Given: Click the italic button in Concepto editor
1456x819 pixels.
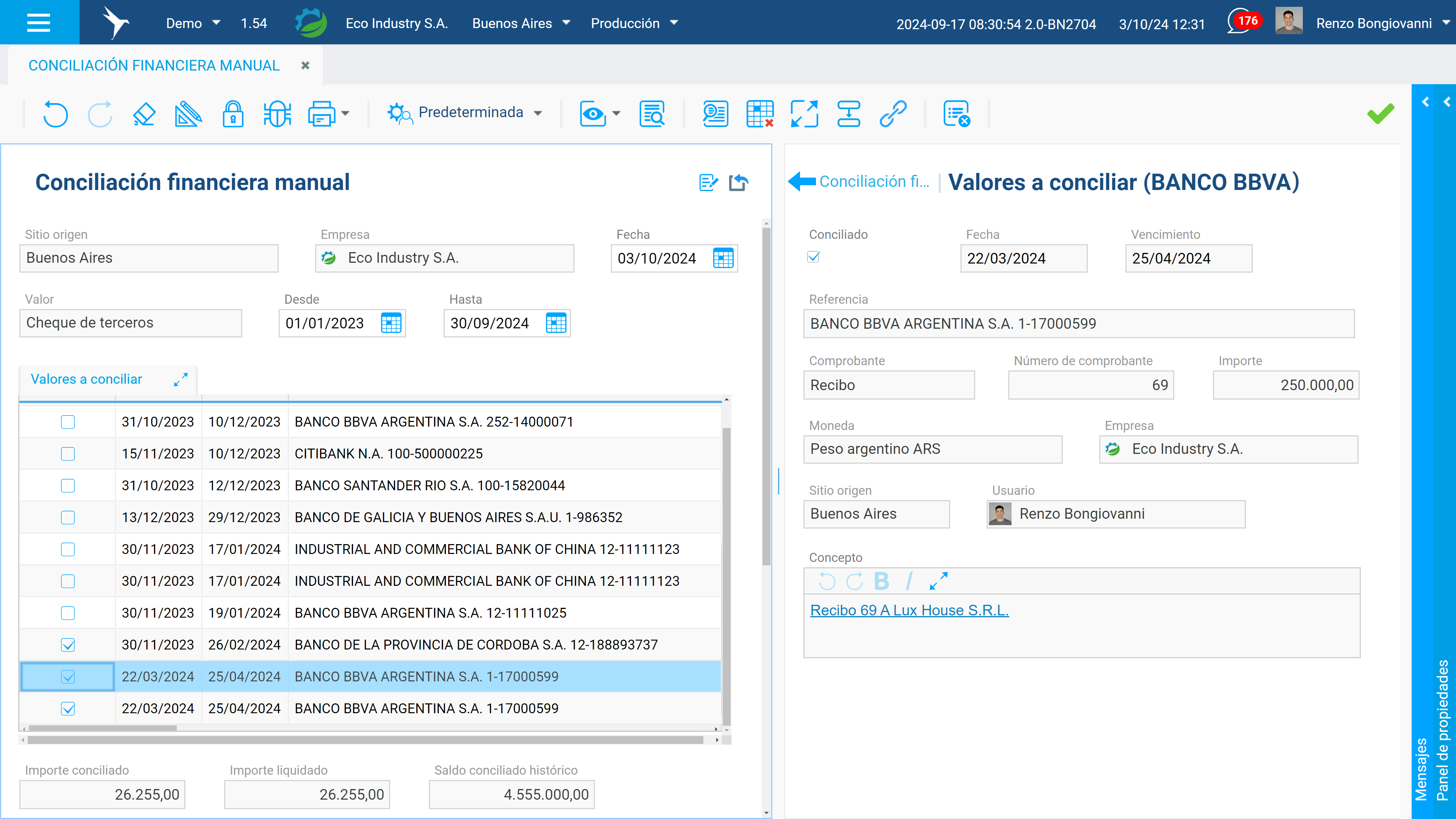Looking at the screenshot, I should click(909, 581).
